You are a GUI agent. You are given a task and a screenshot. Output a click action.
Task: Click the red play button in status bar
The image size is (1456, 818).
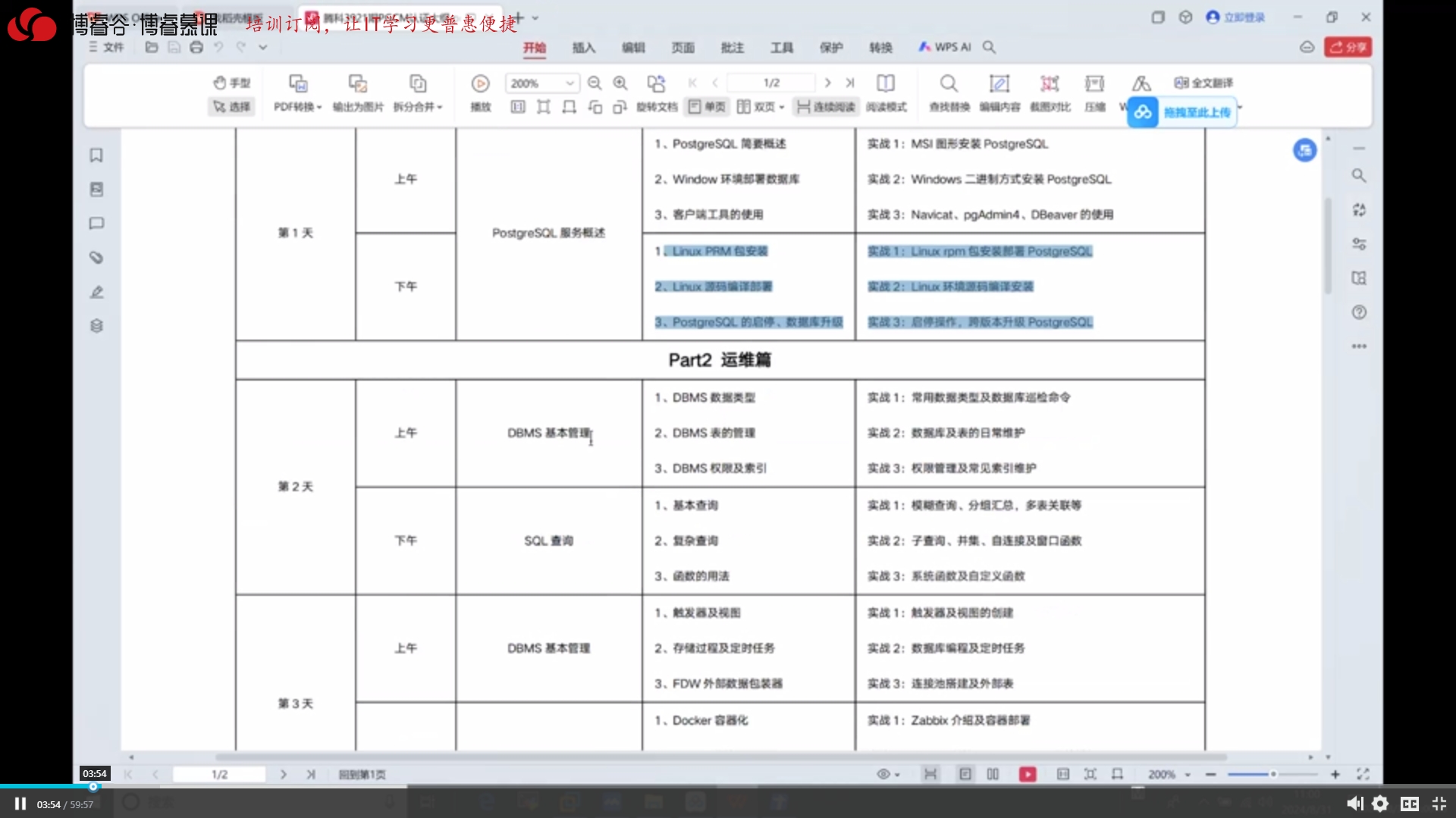click(1028, 774)
